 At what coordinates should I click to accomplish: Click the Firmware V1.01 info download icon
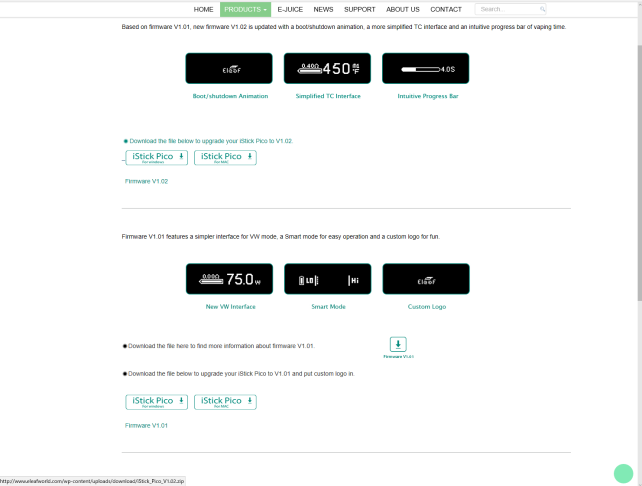tap(398, 344)
